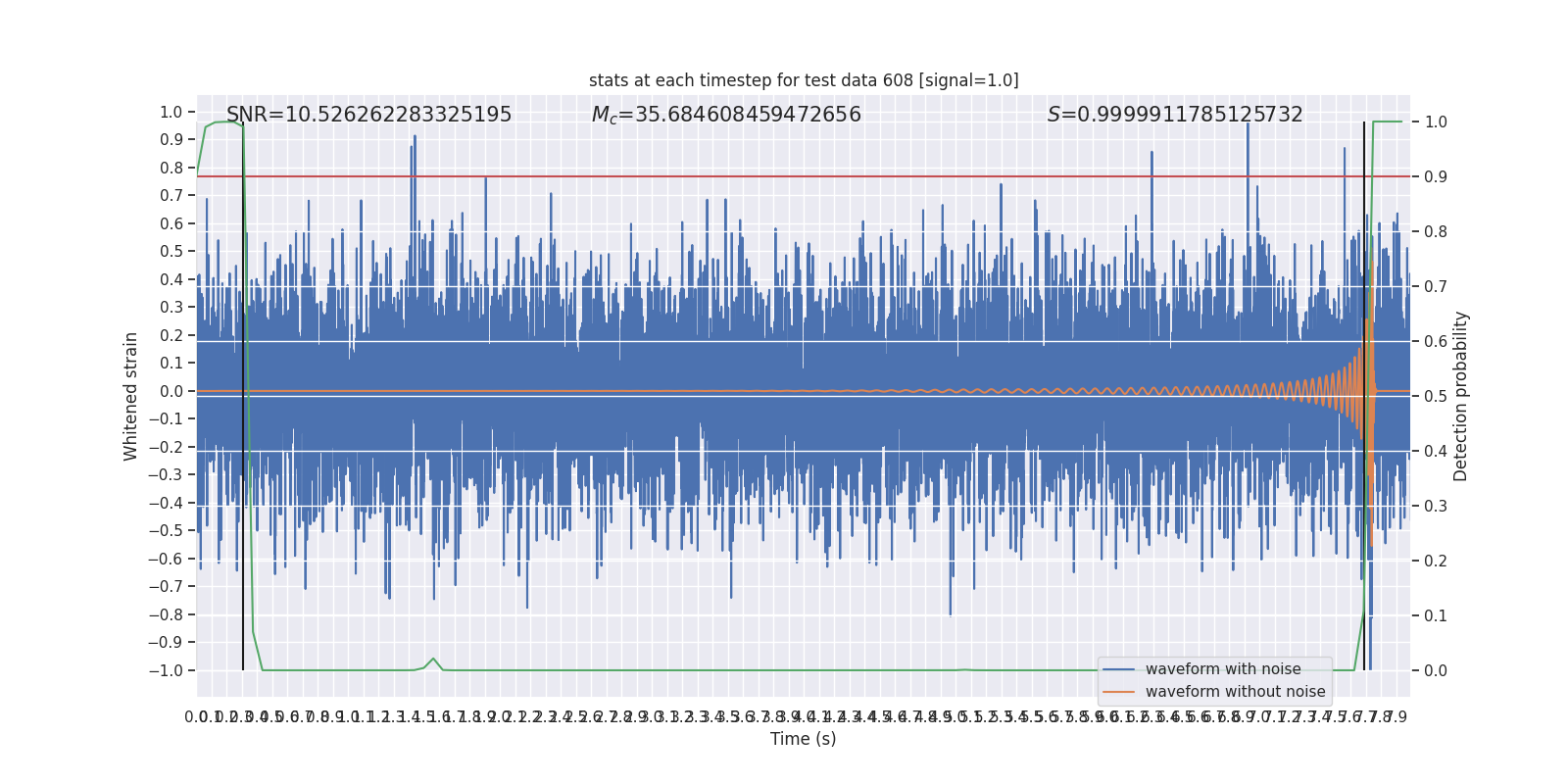
Task: Click the 'Time (s)' axis label
Action: pos(804,739)
